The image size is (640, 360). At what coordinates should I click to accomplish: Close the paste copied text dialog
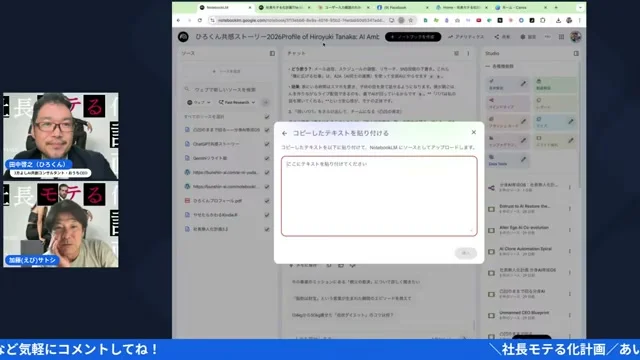click(473, 132)
